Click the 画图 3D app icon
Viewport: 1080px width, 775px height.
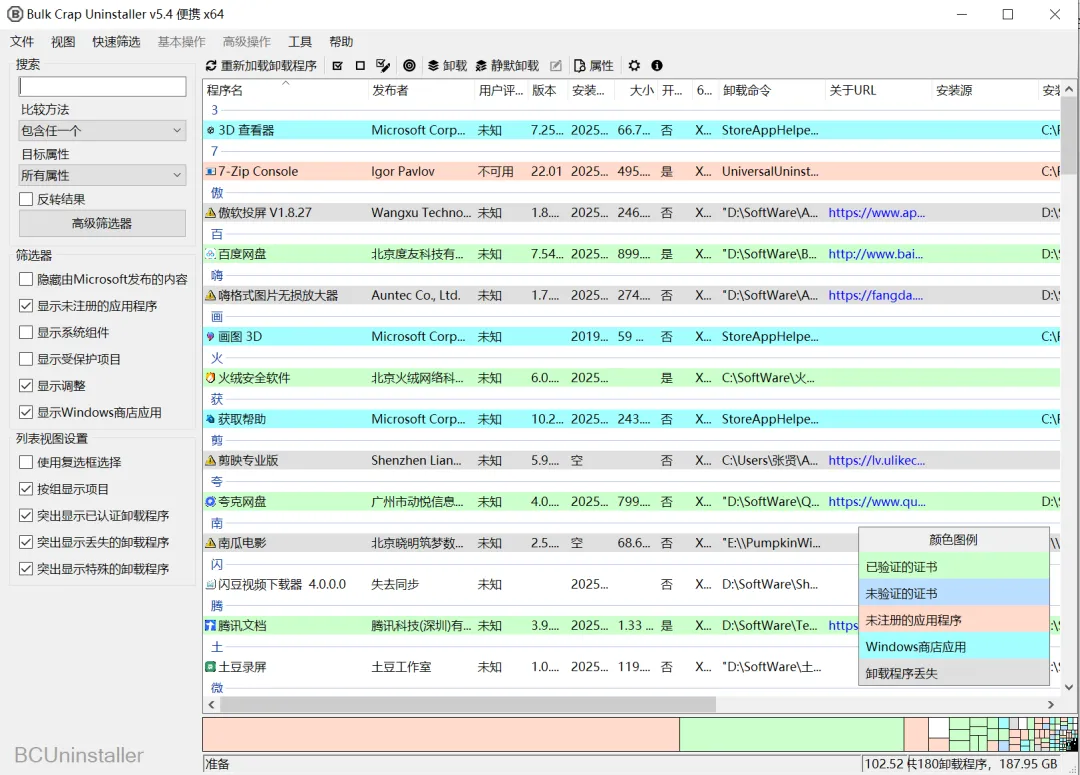point(211,337)
